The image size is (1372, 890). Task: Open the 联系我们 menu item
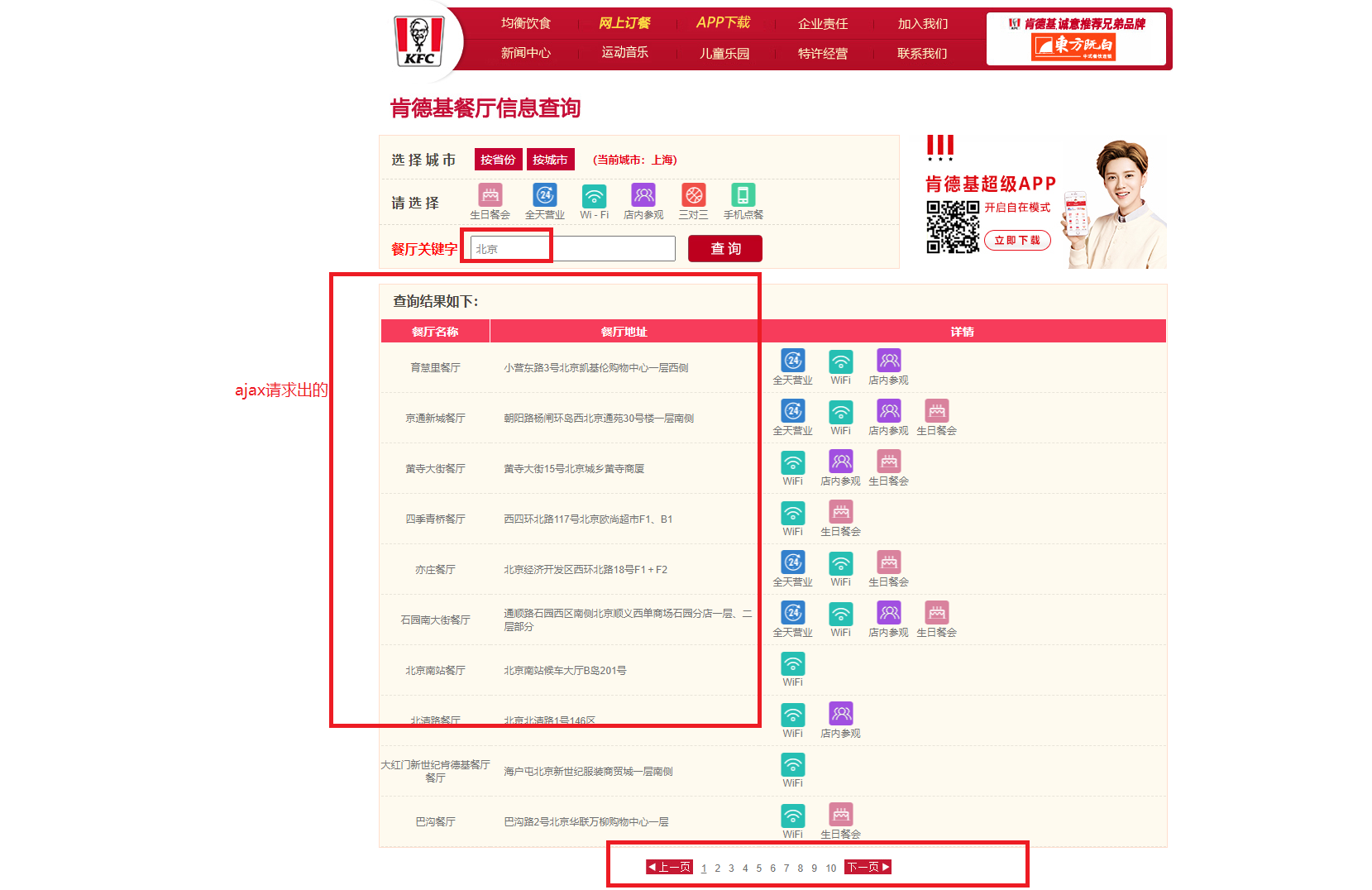(x=923, y=54)
